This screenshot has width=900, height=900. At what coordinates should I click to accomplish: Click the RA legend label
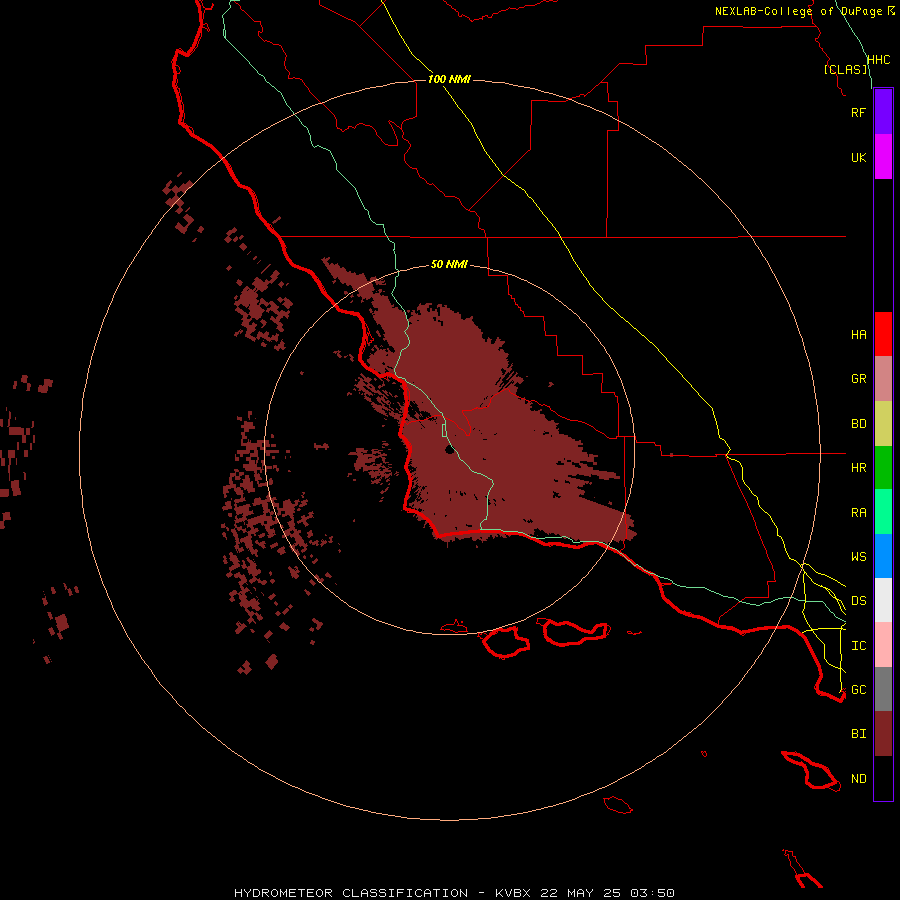tap(858, 513)
